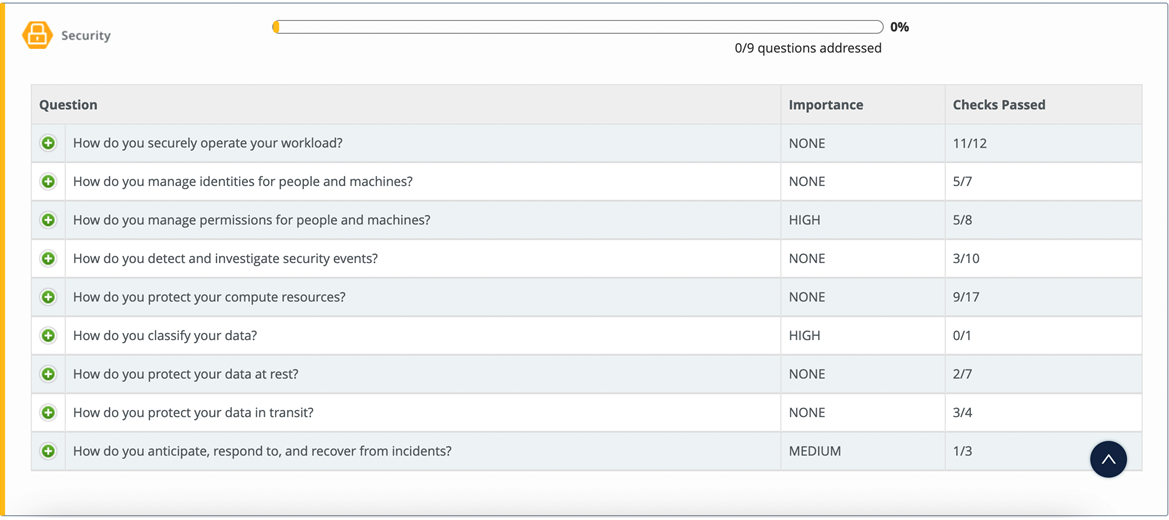1169x520 pixels.
Task: Click the Security section title
Action: (86, 36)
